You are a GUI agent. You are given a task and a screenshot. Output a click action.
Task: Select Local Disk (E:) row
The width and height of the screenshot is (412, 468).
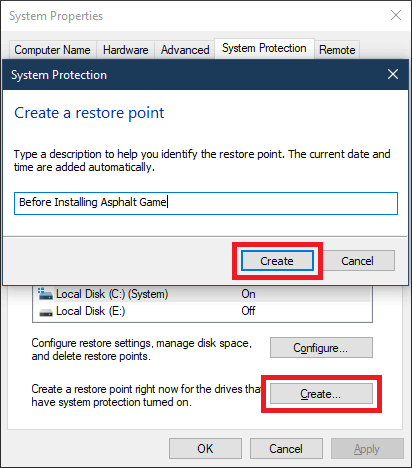pos(202,311)
